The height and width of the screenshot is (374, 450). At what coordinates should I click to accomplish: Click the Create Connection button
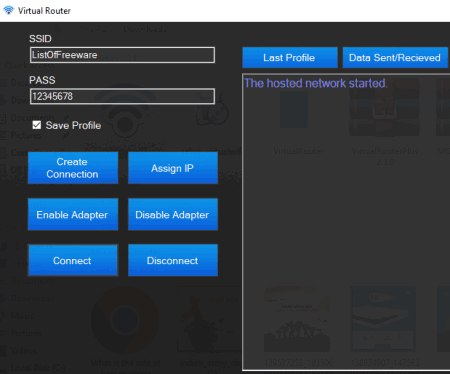[x=73, y=168]
